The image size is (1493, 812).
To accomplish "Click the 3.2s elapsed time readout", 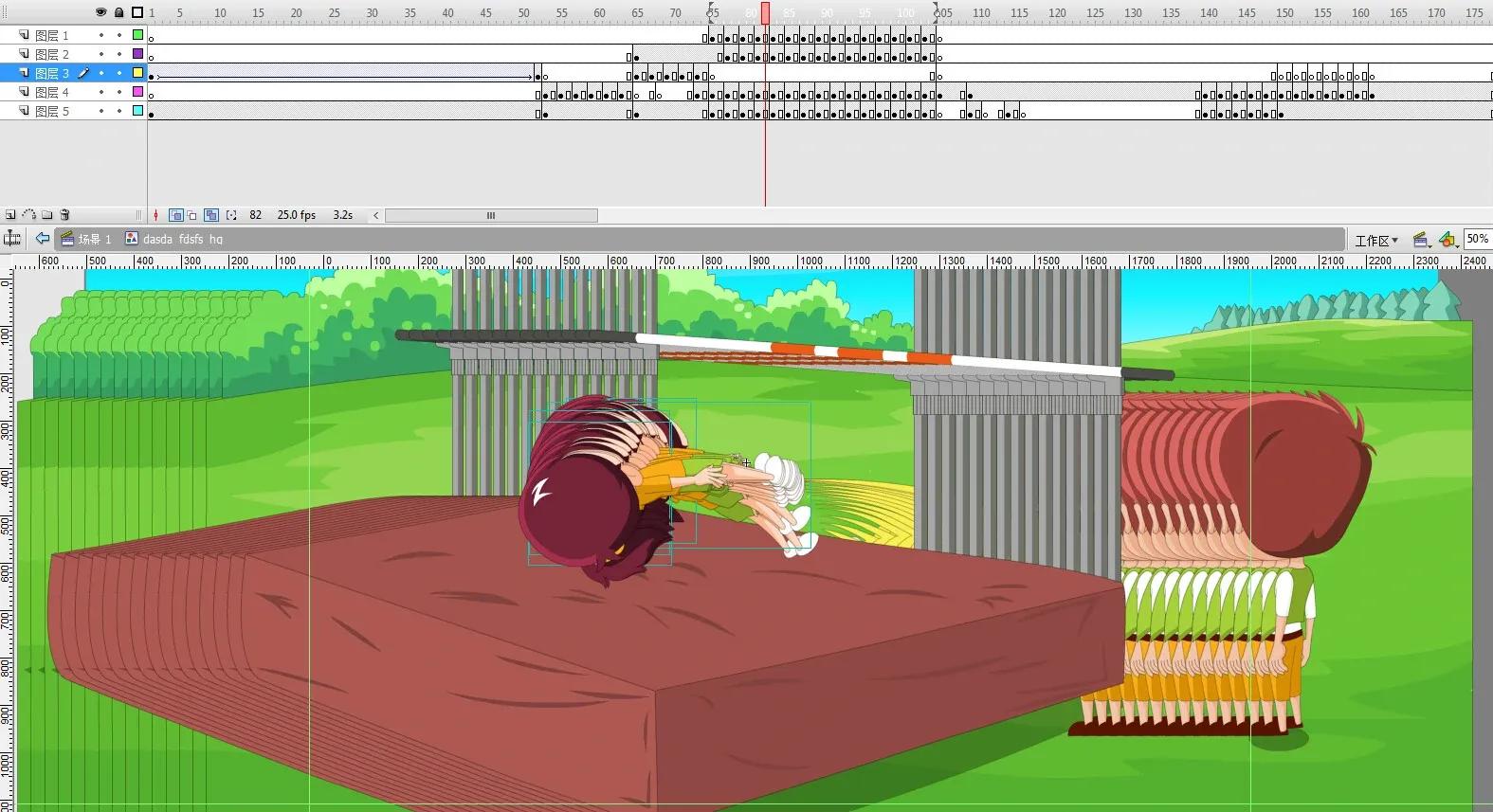I will [343, 215].
